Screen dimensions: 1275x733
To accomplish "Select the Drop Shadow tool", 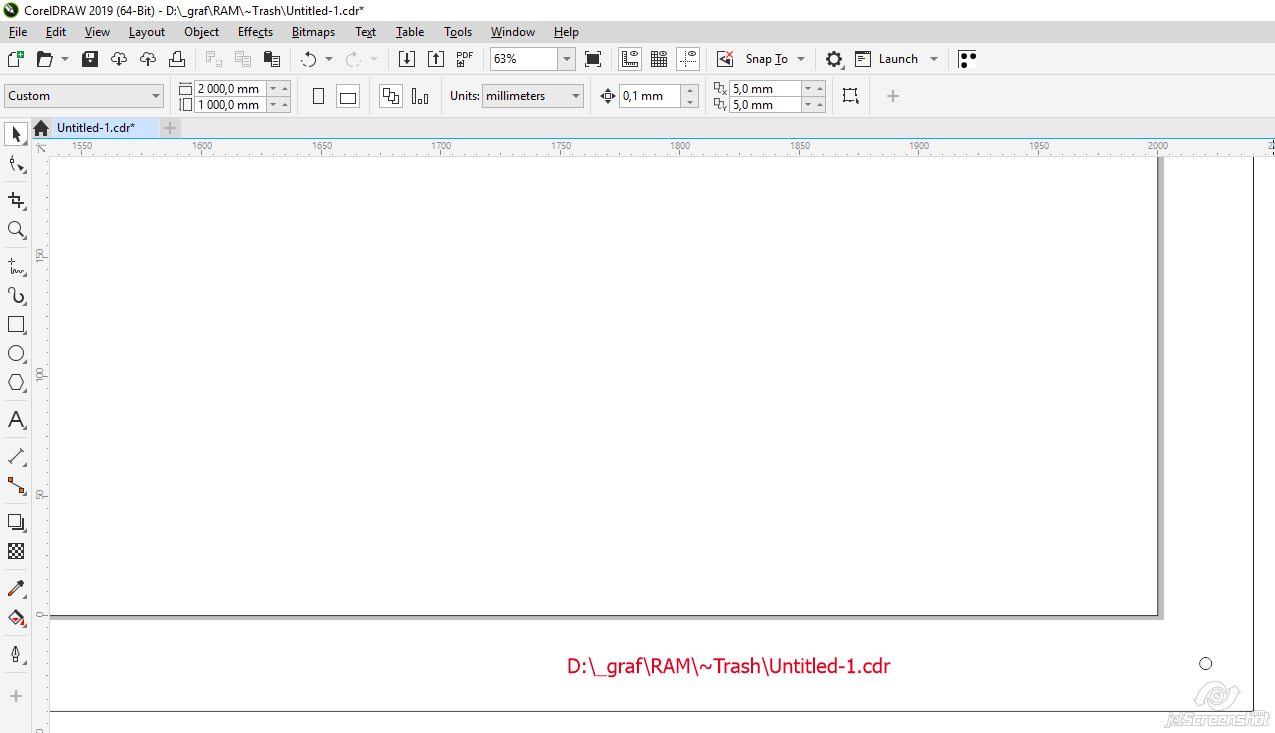I will [16, 522].
